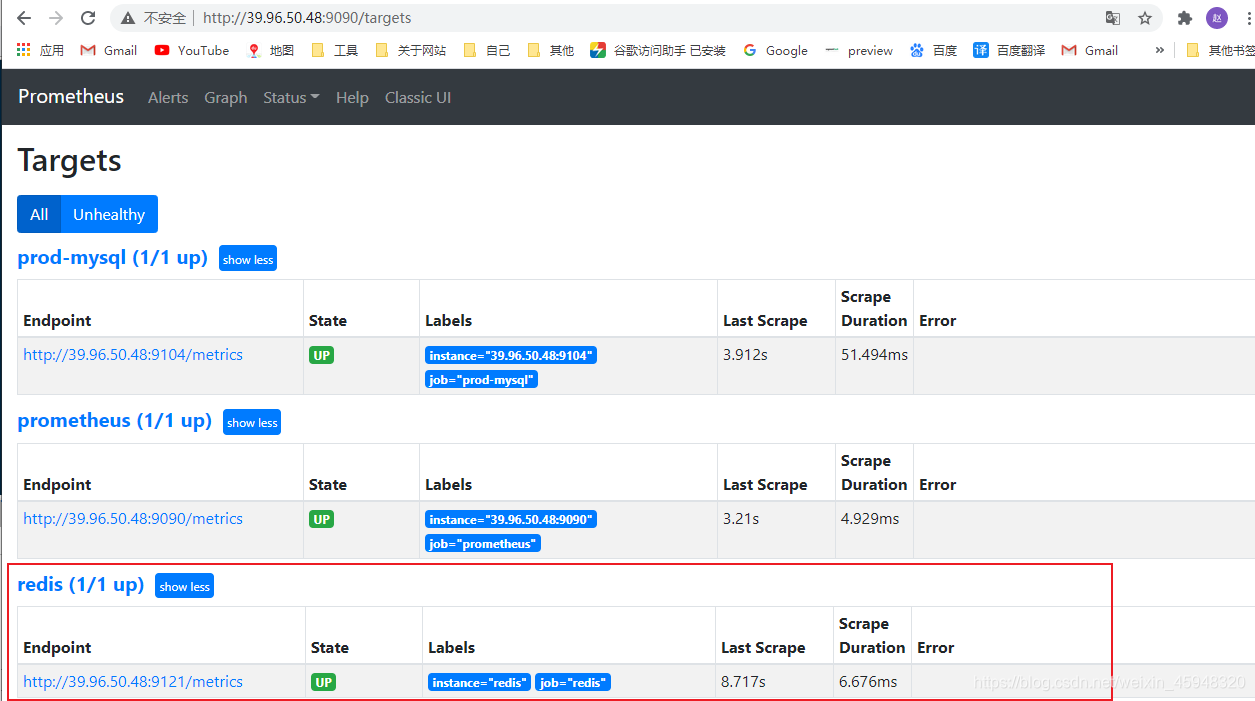Click the browser forward arrow
Viewport: 1255px width, 701px height.
point(56,18)
